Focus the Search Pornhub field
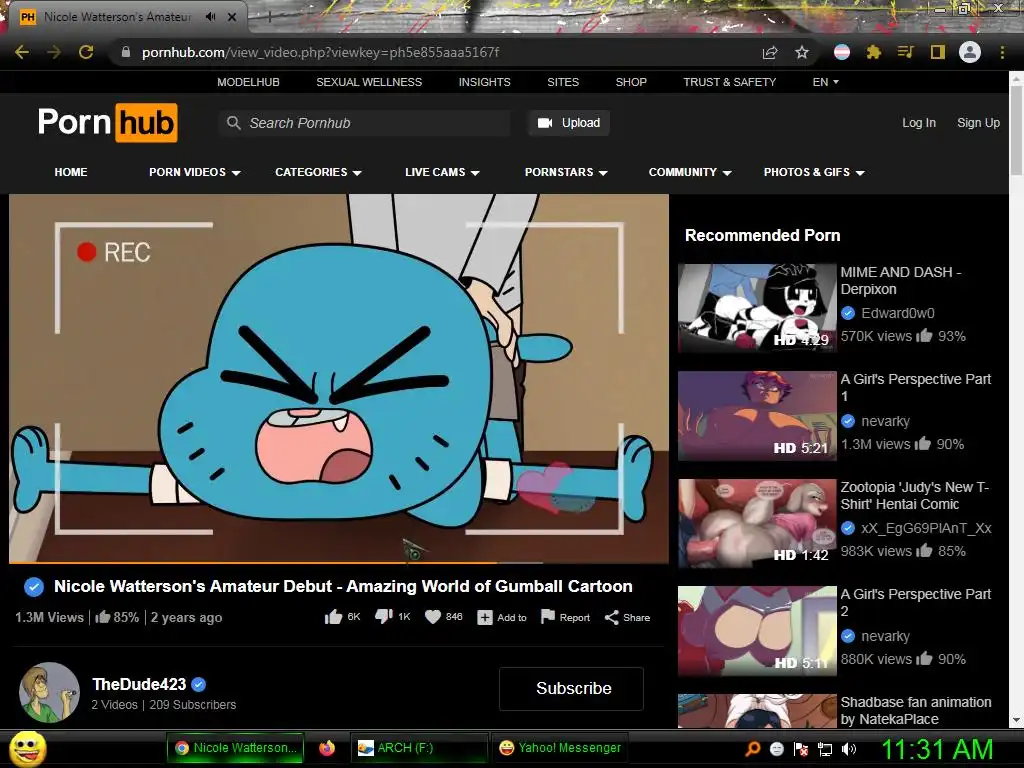 pos(364,123)
